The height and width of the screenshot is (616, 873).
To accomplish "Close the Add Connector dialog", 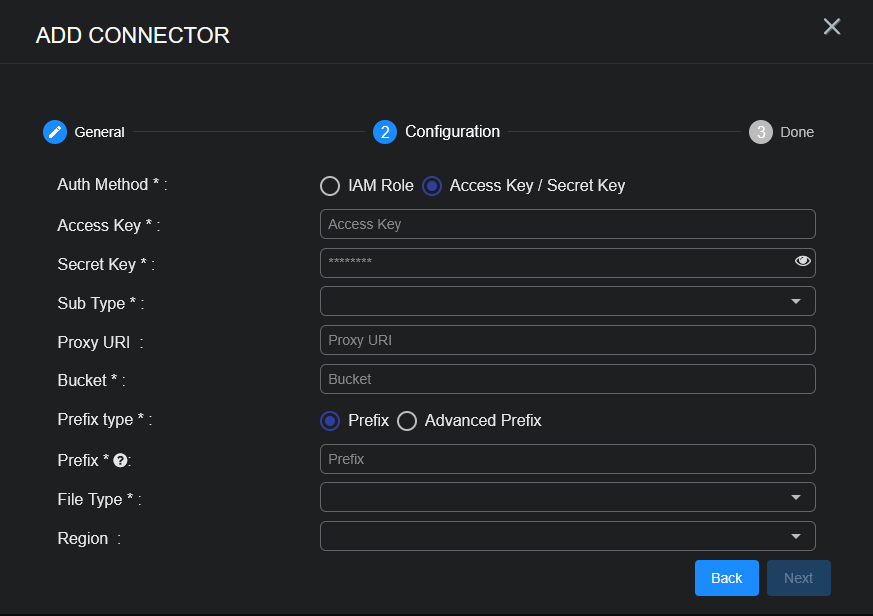I will (831, 27).
